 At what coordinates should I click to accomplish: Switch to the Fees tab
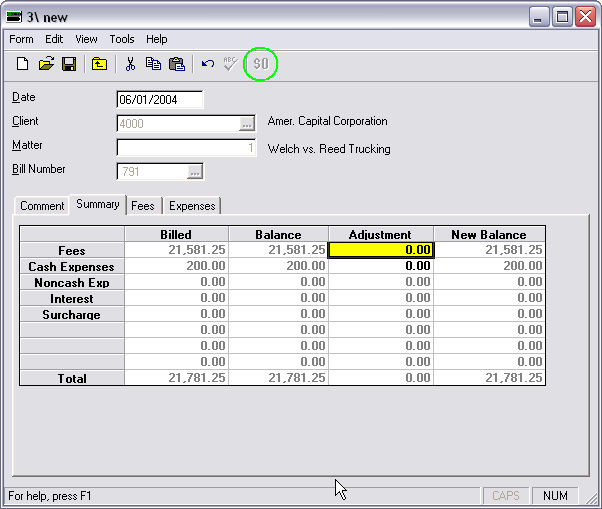pyautogui.click(x=143, y=206)
